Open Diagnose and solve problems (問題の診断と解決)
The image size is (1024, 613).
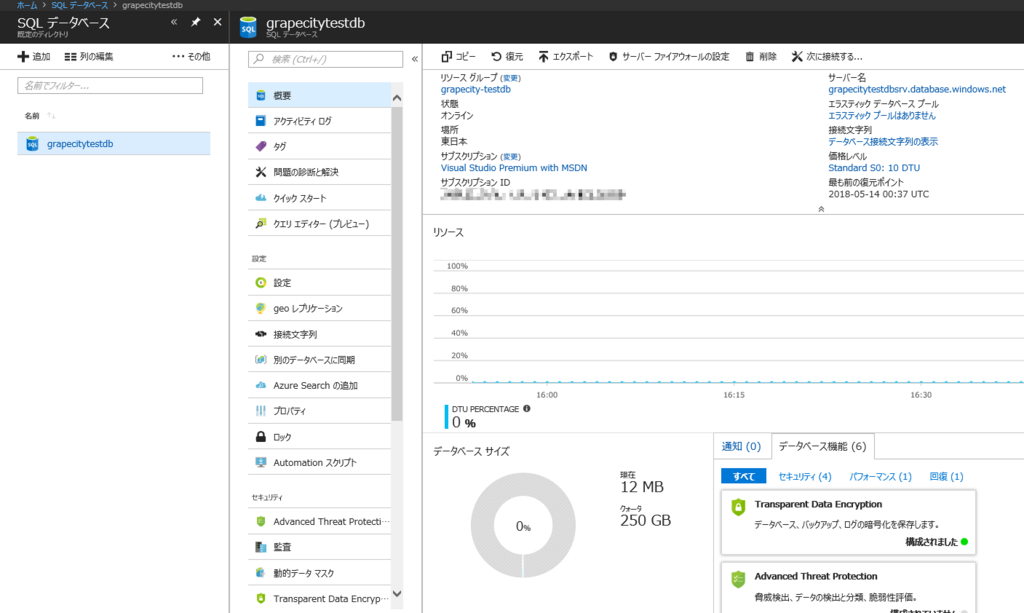(319, 172)
